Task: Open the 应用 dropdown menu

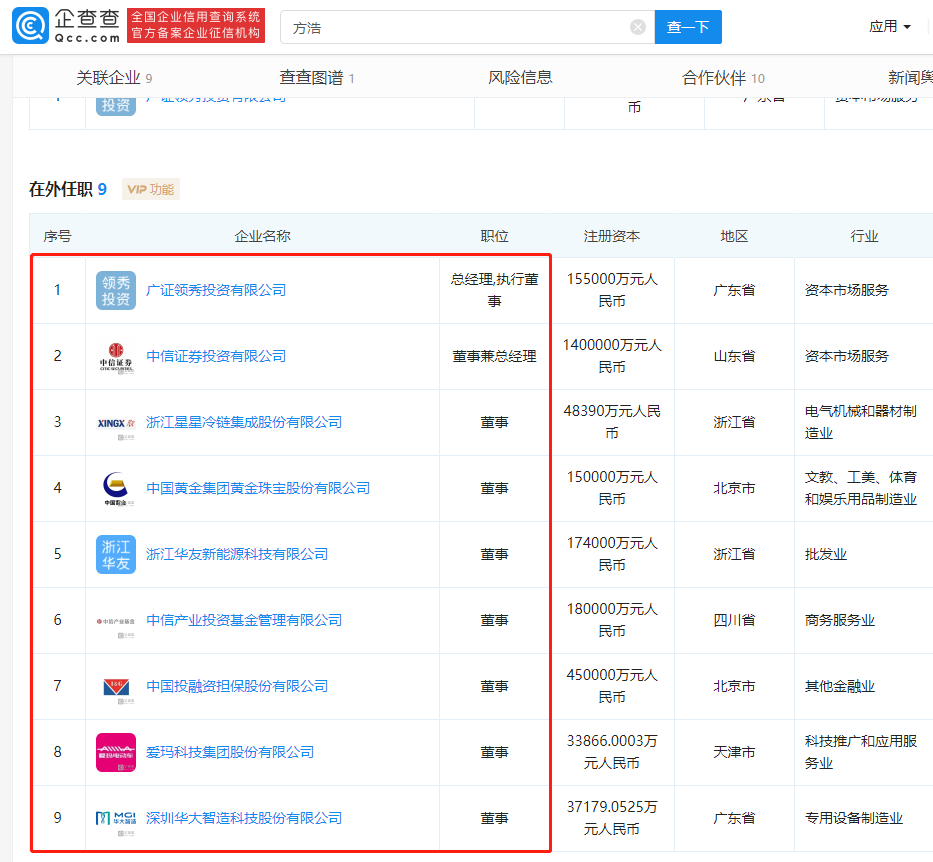Action: tap(890, 27)
